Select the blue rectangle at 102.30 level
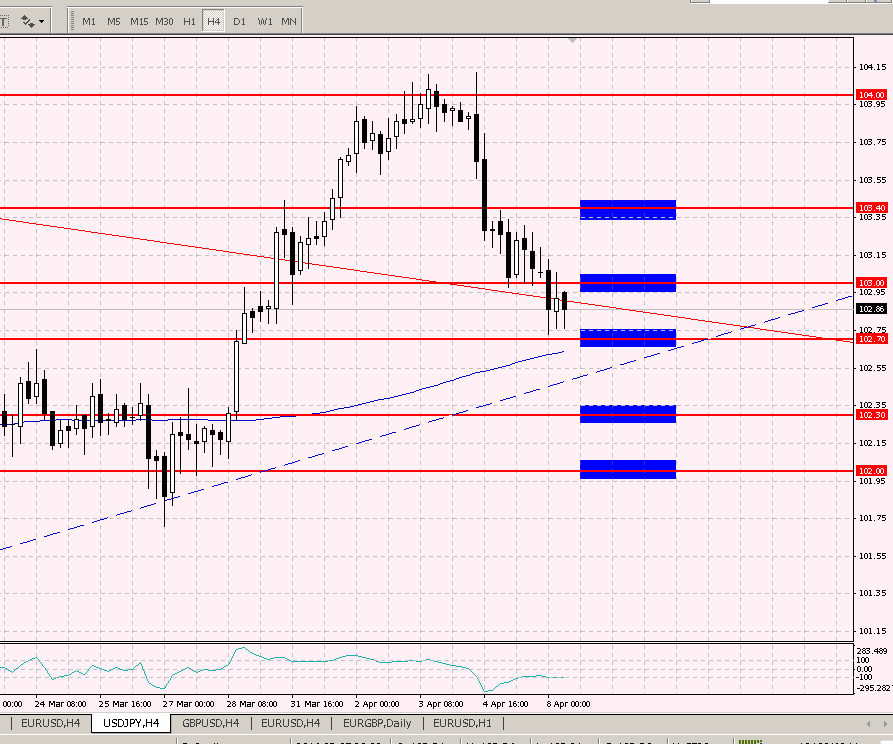The width and height of the screenshot is (893, 744). tap(628, 414)
